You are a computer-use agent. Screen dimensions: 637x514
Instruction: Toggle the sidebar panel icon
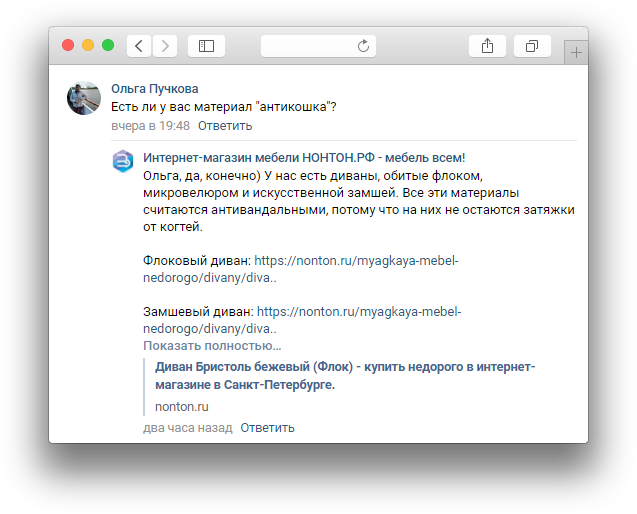pyautogui.click(x=206, y=46)
